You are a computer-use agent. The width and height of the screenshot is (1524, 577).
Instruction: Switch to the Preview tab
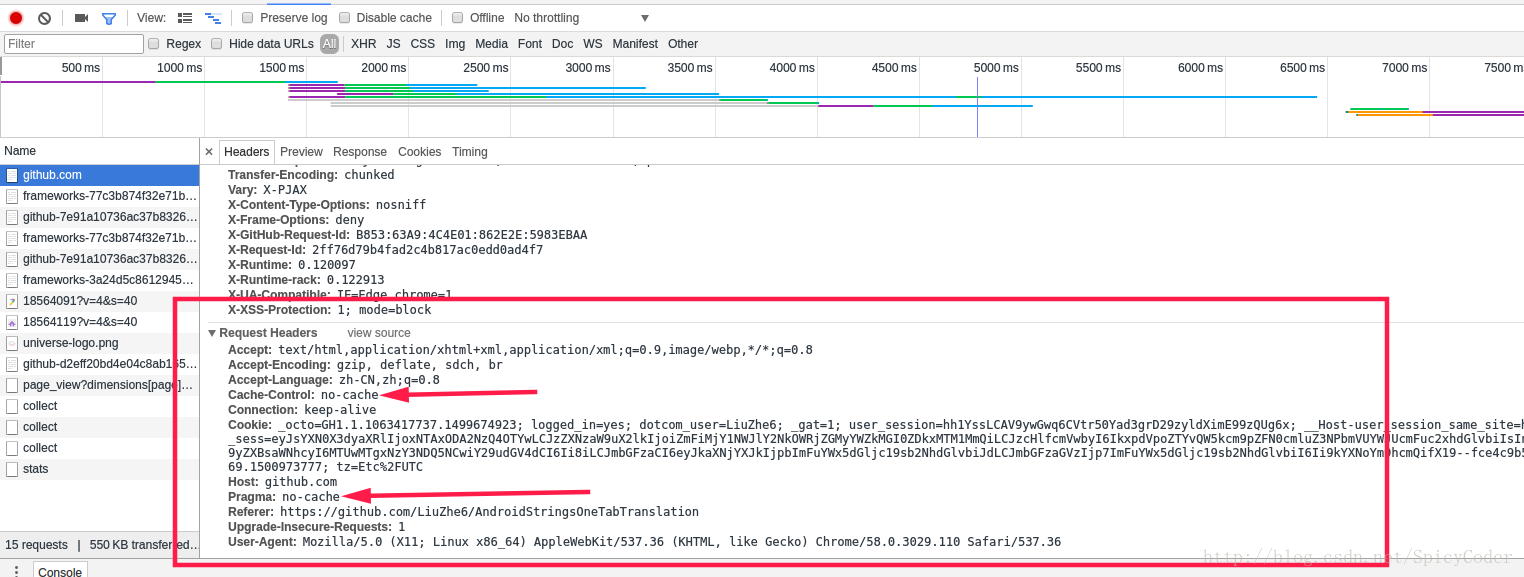tap(301, 152)
